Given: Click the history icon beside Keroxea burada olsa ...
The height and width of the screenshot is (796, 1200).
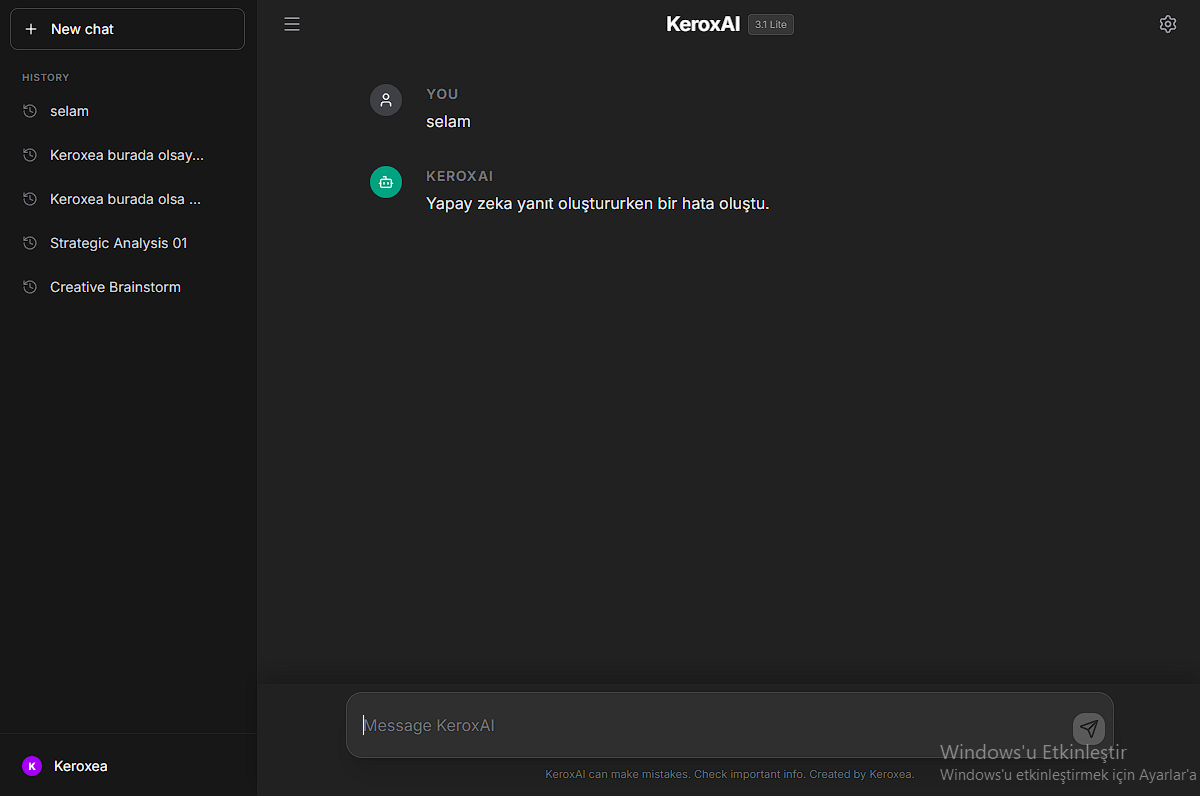Looking at the screenshot, I should coord(30,199).
